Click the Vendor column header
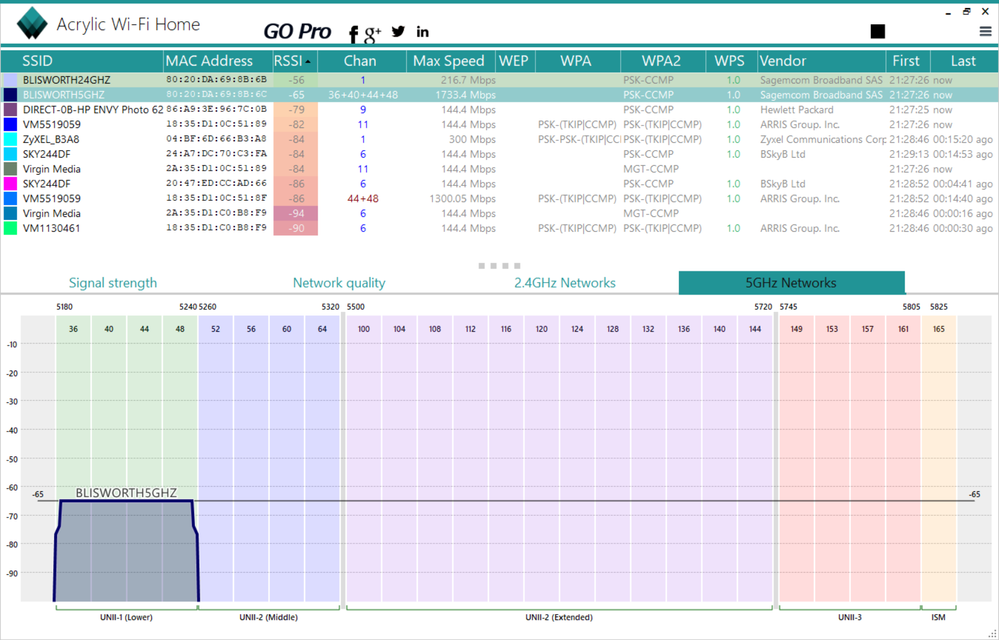 tap(783, 61)
